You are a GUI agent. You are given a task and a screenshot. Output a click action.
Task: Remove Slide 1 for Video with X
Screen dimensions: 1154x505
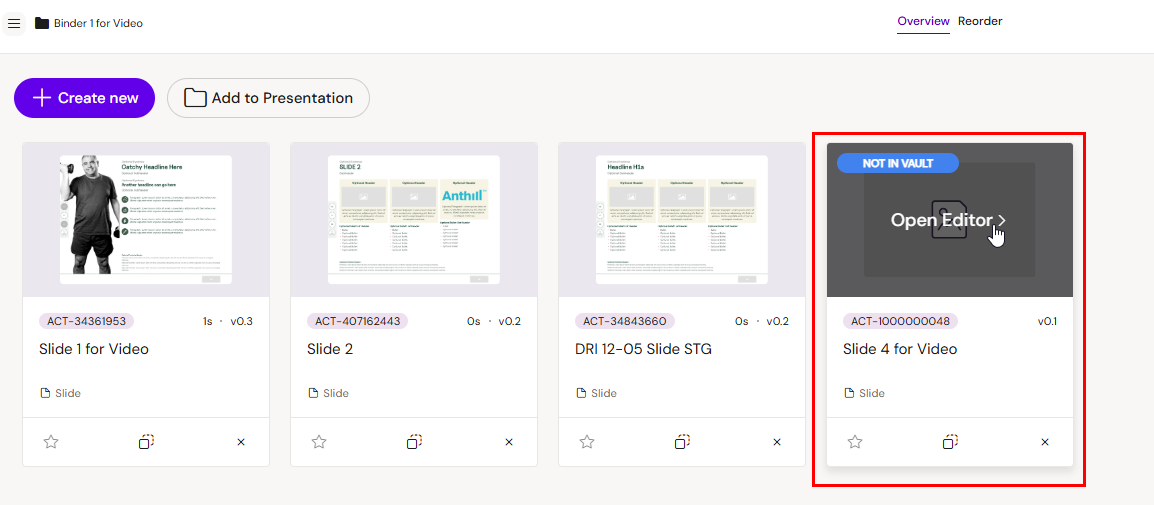pos(241,442)
